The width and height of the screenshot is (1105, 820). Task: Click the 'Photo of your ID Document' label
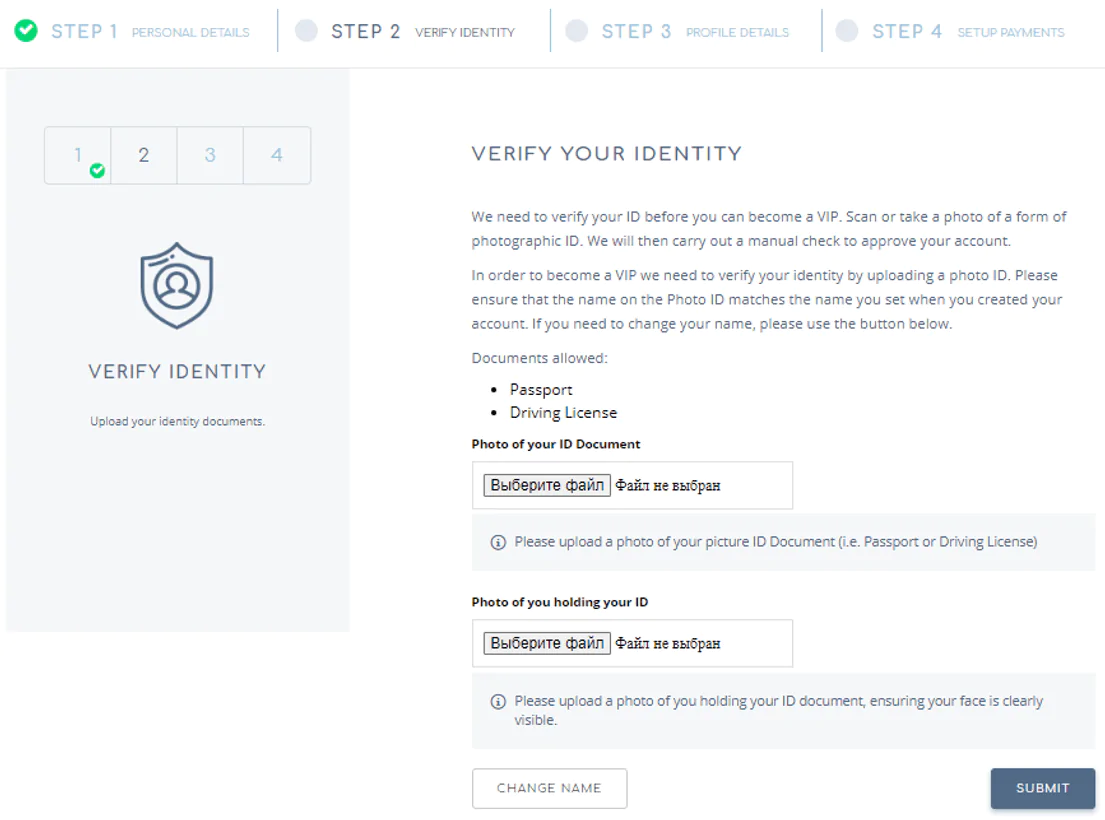pyautogui.click(x=556, y=444)
